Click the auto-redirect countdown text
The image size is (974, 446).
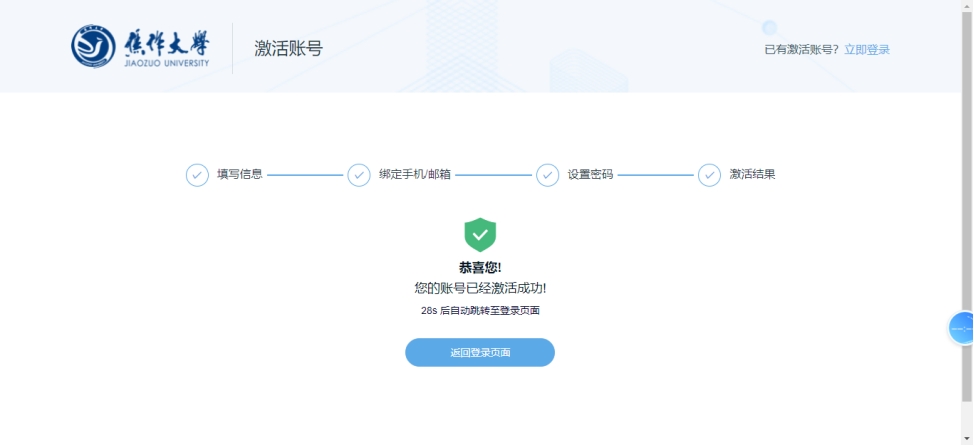click(x=480, y=311)
